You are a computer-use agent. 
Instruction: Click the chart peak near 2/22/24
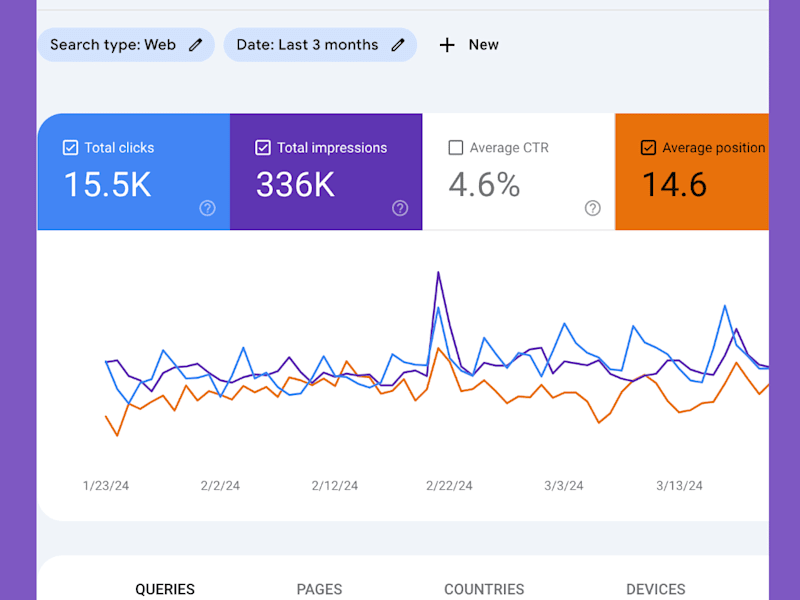[438, 272]
